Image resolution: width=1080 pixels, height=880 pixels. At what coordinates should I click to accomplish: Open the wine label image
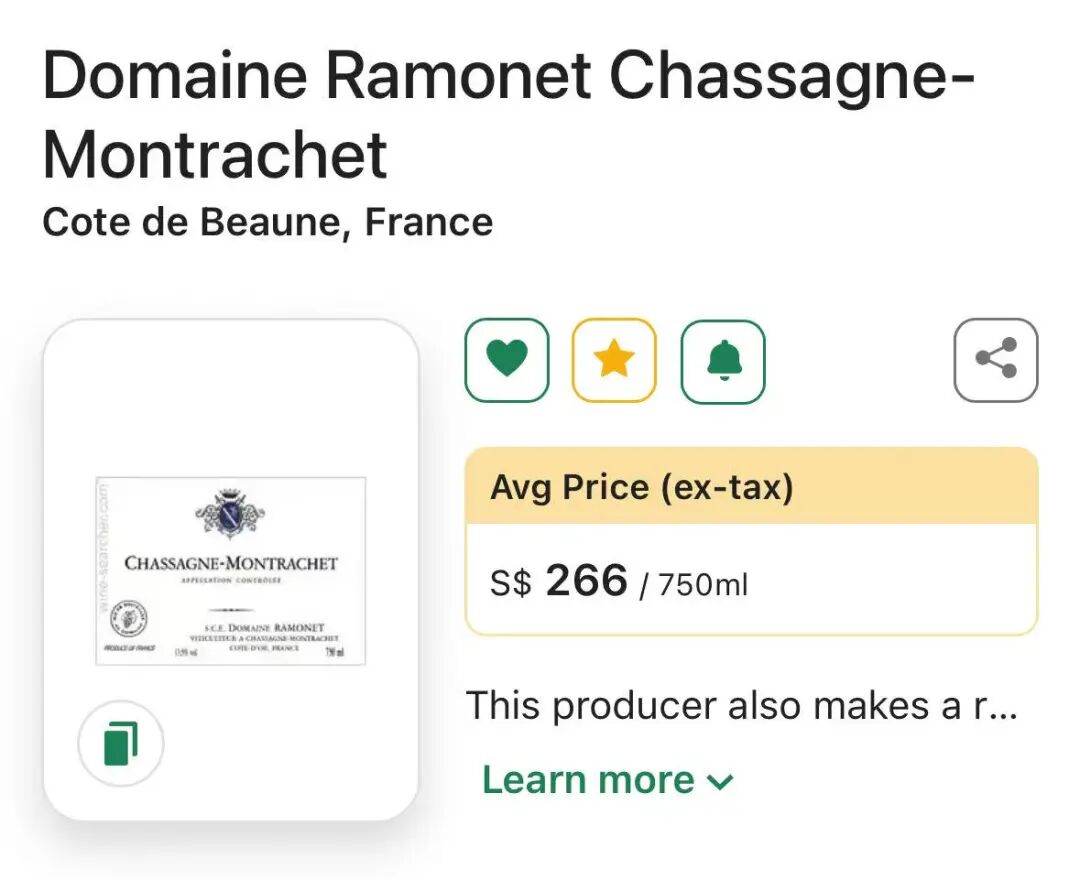coord(231,571)
